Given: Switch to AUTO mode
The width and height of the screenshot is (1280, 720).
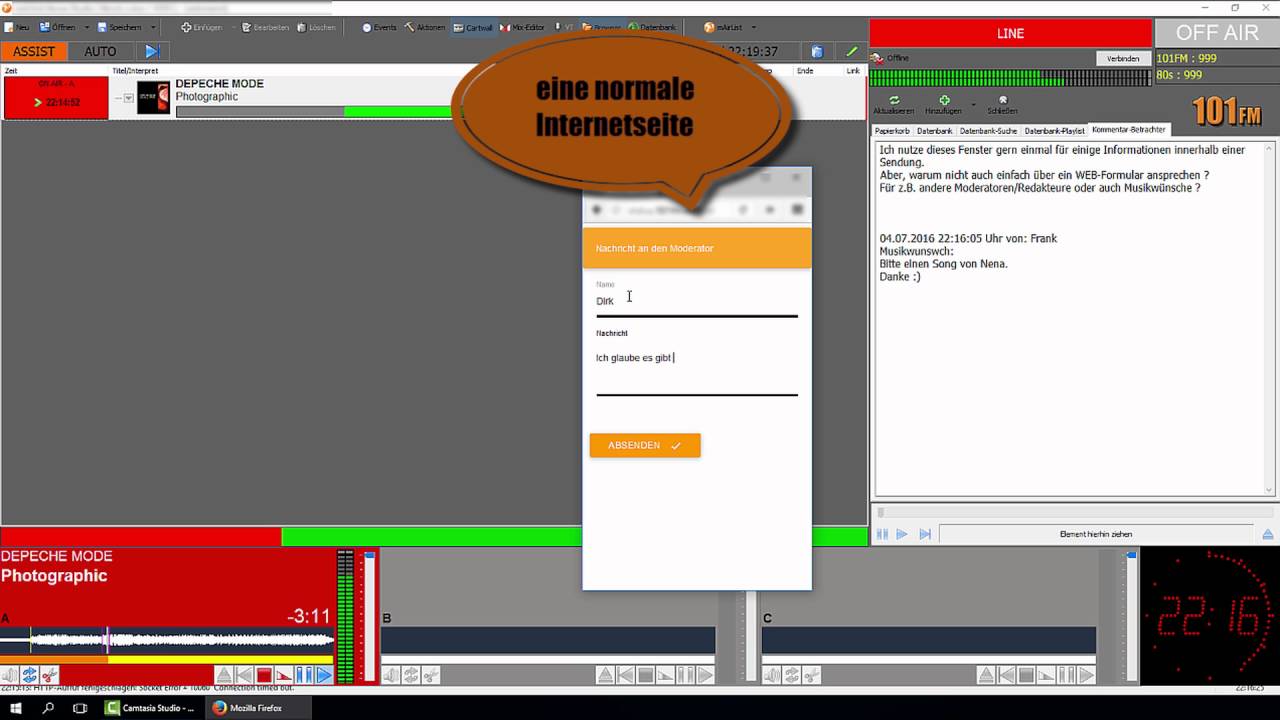Looking at the screenshot, I should [100, 51].
